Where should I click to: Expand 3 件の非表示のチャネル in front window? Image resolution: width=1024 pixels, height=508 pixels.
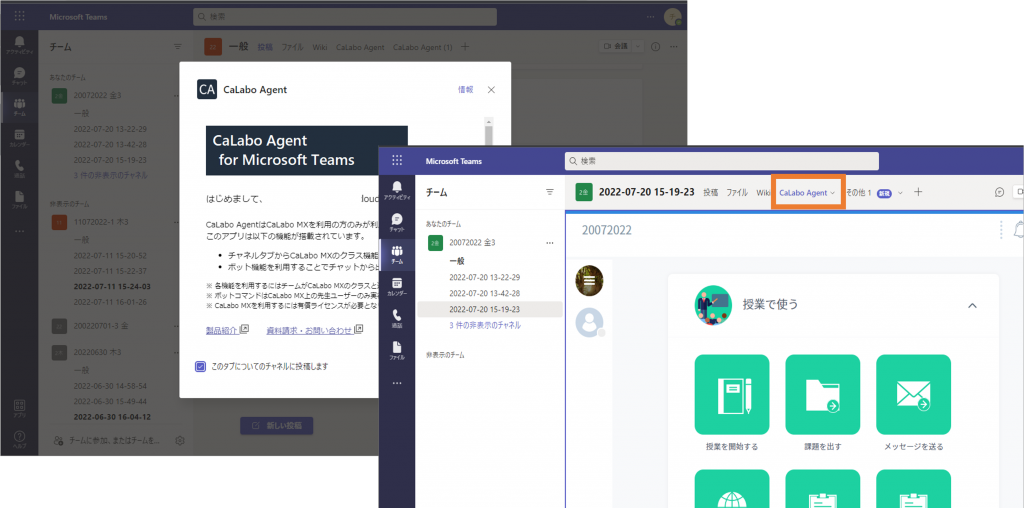pos(485,325)
